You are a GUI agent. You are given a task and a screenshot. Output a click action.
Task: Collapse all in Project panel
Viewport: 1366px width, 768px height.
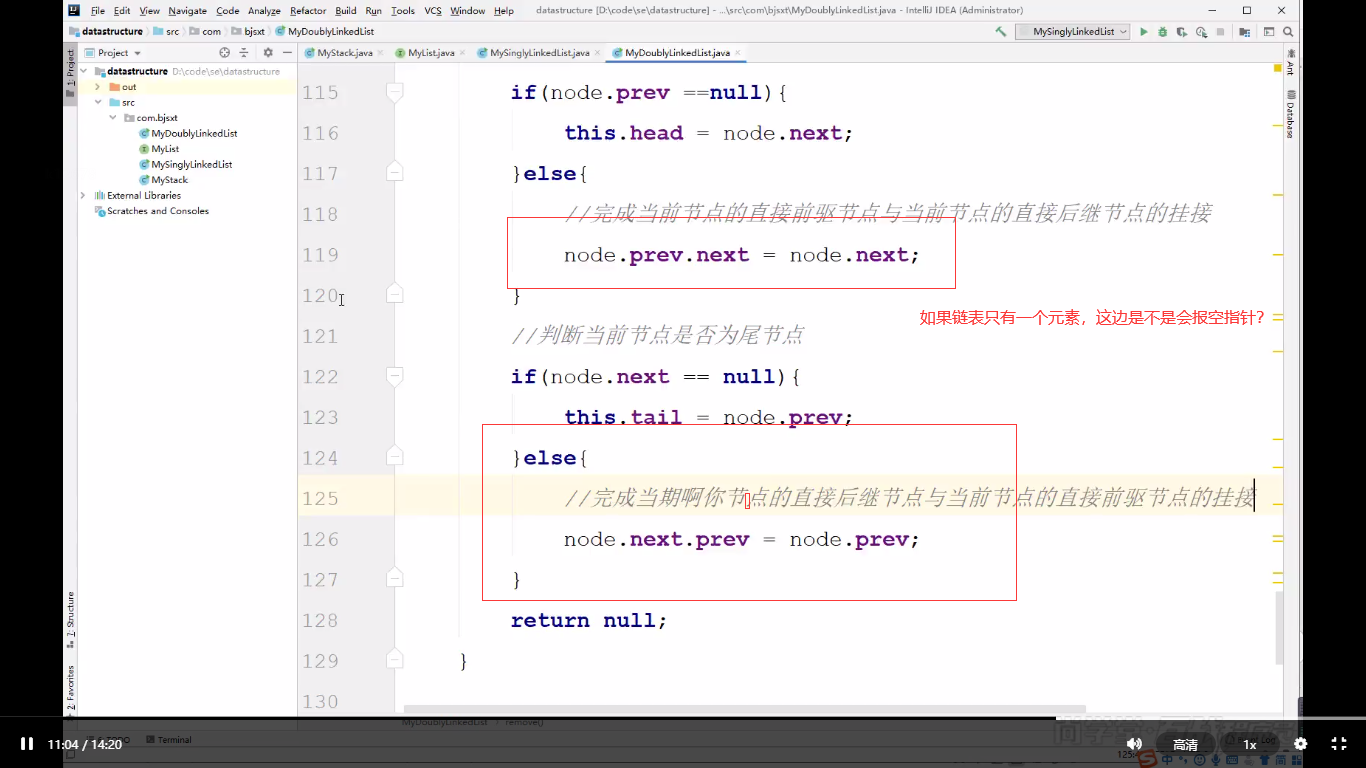click(243, 53)
